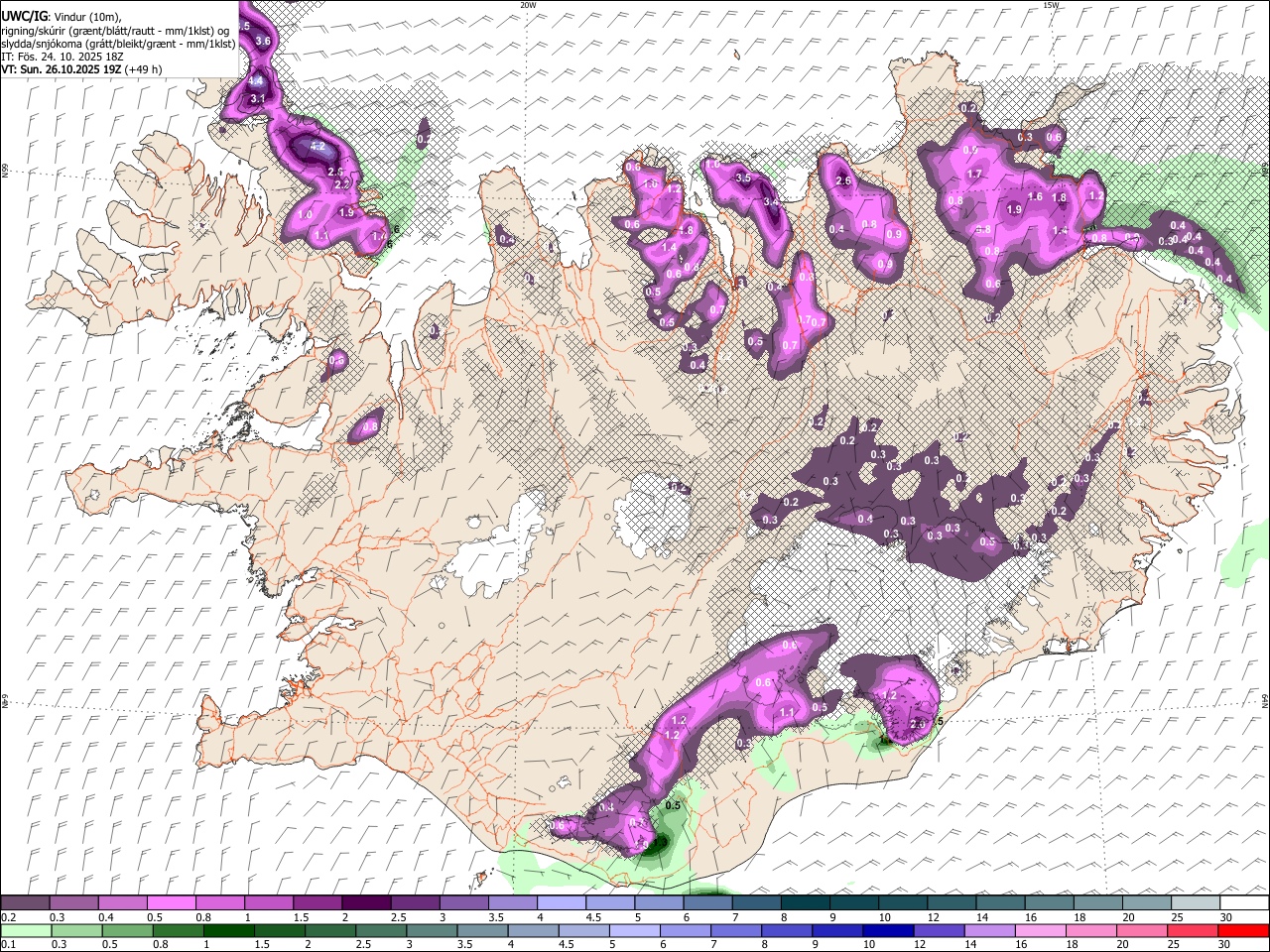The image size is (1270, 952).
Task: Select lower legend row swatch for 3.5
Action: pos(482,930)
